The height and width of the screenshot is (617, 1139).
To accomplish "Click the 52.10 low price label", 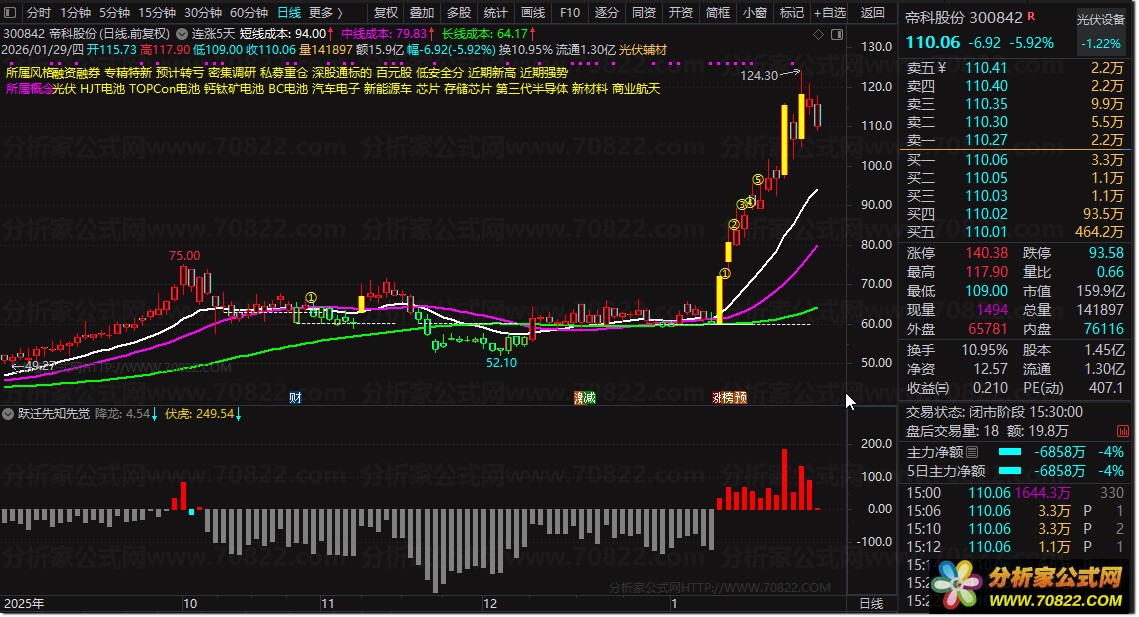I will pos(501,362).
